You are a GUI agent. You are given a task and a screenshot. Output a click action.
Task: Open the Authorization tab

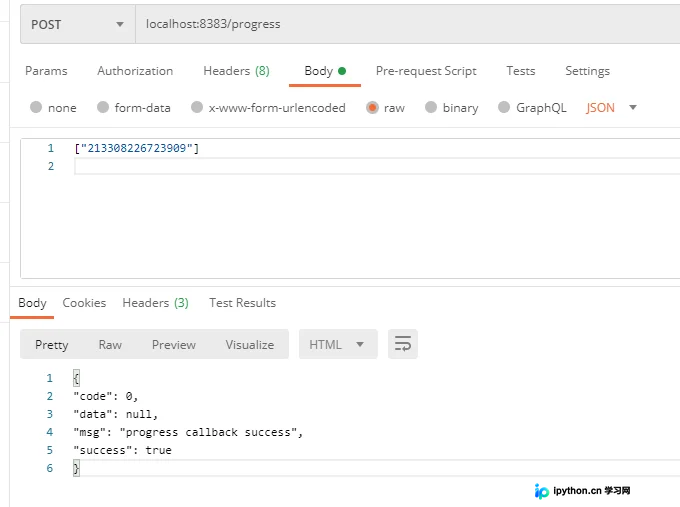pos(135,71)
